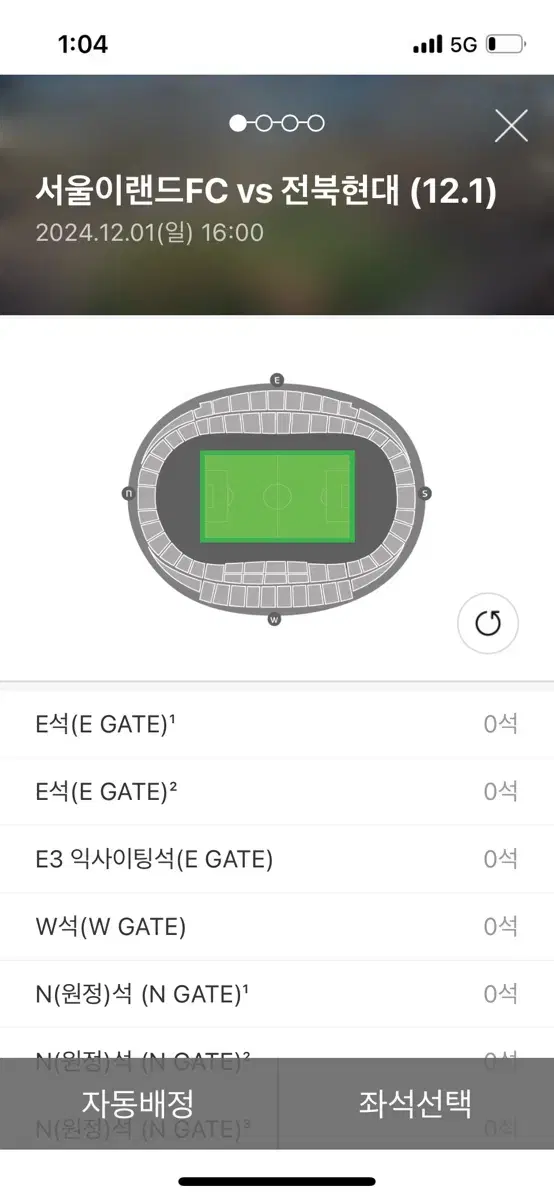Viewport: 554px width, 1200px height.
Task: Tap the third step indicator dot
Action: 290,123
